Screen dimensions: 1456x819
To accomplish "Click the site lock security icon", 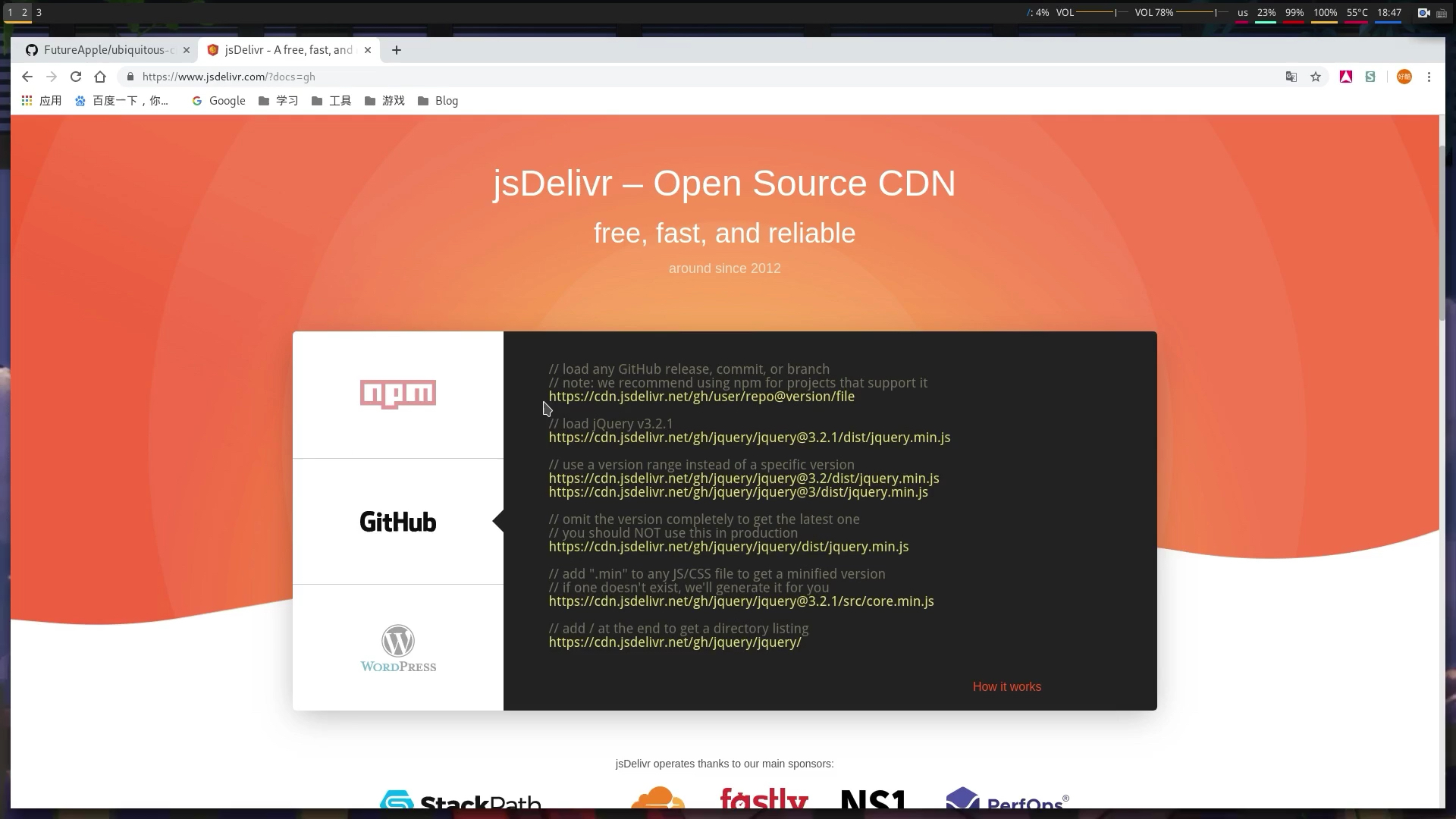I will 130,77.
